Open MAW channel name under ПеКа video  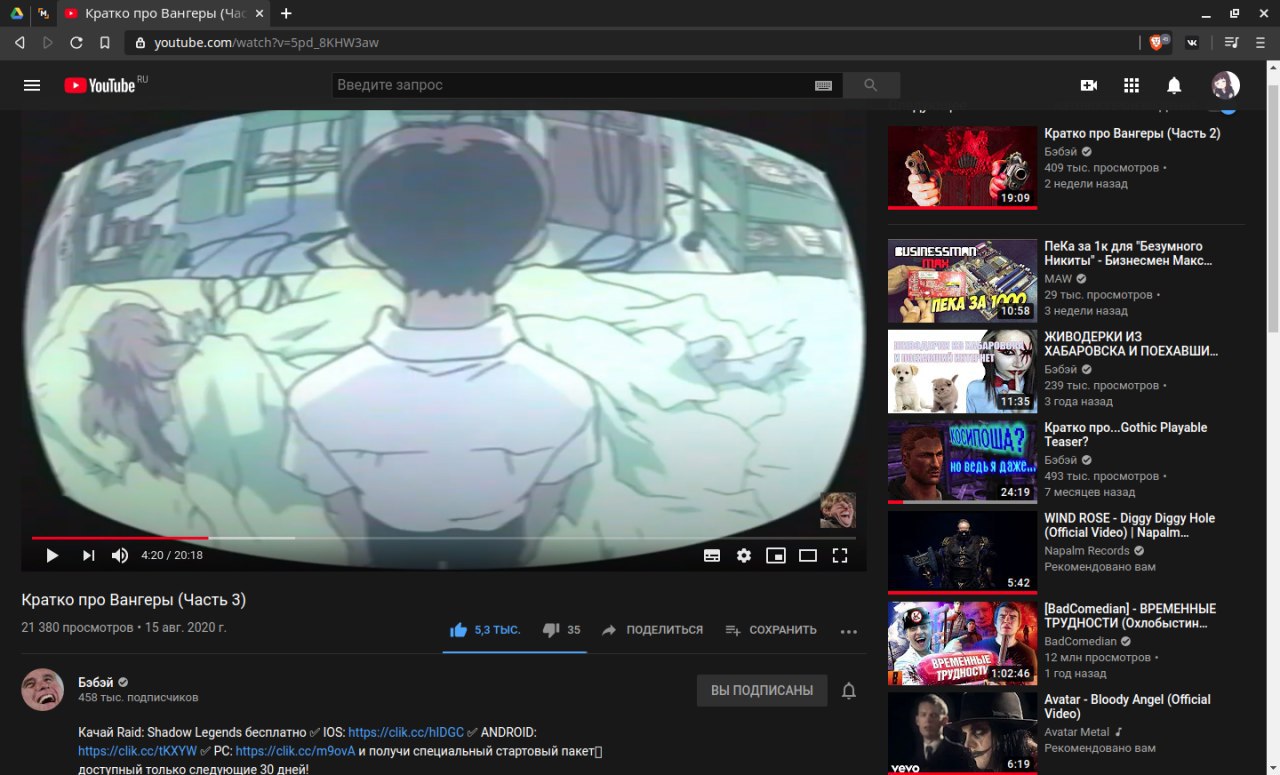point(1058,279)
